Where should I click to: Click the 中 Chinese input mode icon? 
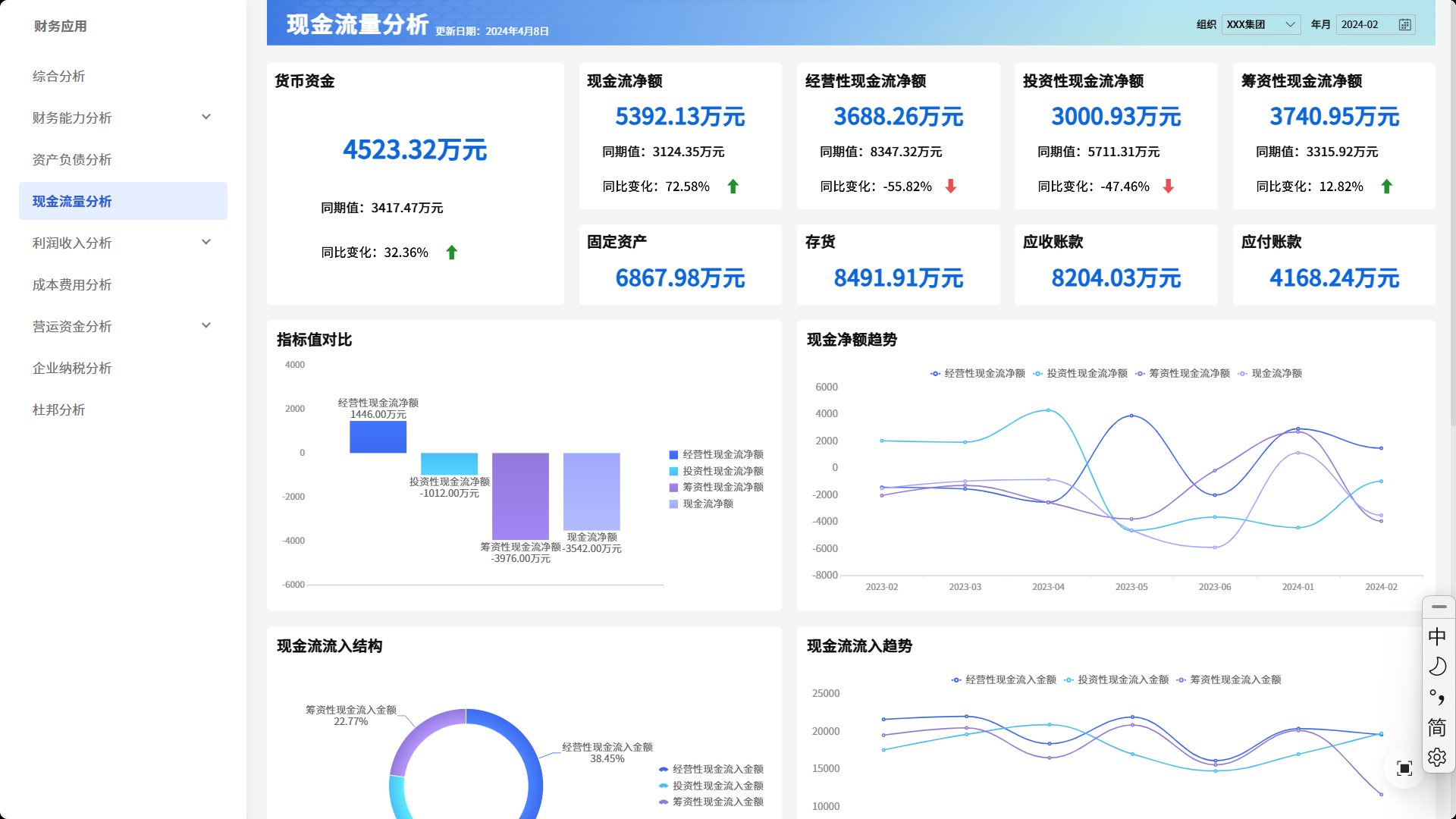point(1437,636)
